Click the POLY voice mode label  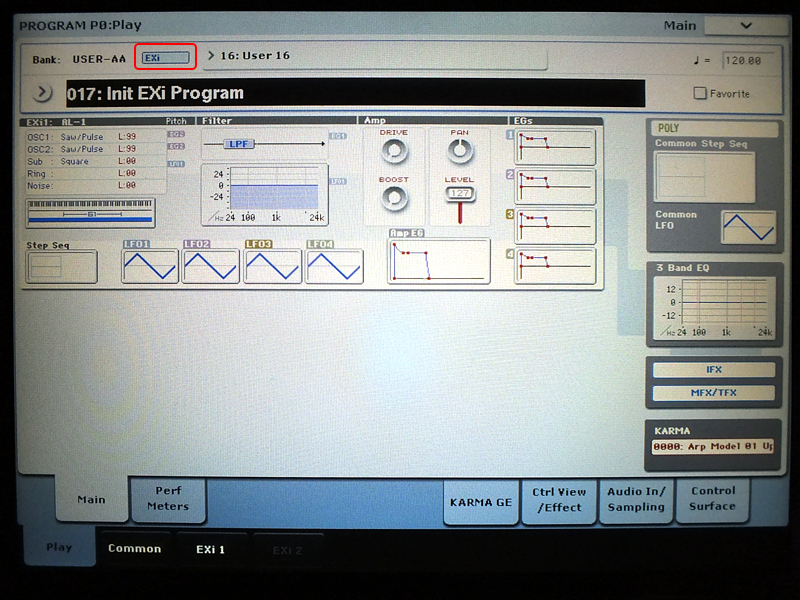[714, 129]
